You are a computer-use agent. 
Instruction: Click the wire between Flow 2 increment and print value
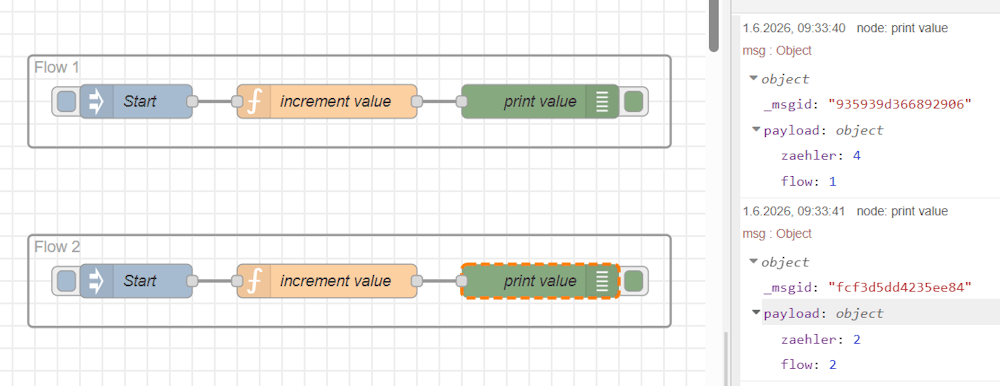pos(439,281)
